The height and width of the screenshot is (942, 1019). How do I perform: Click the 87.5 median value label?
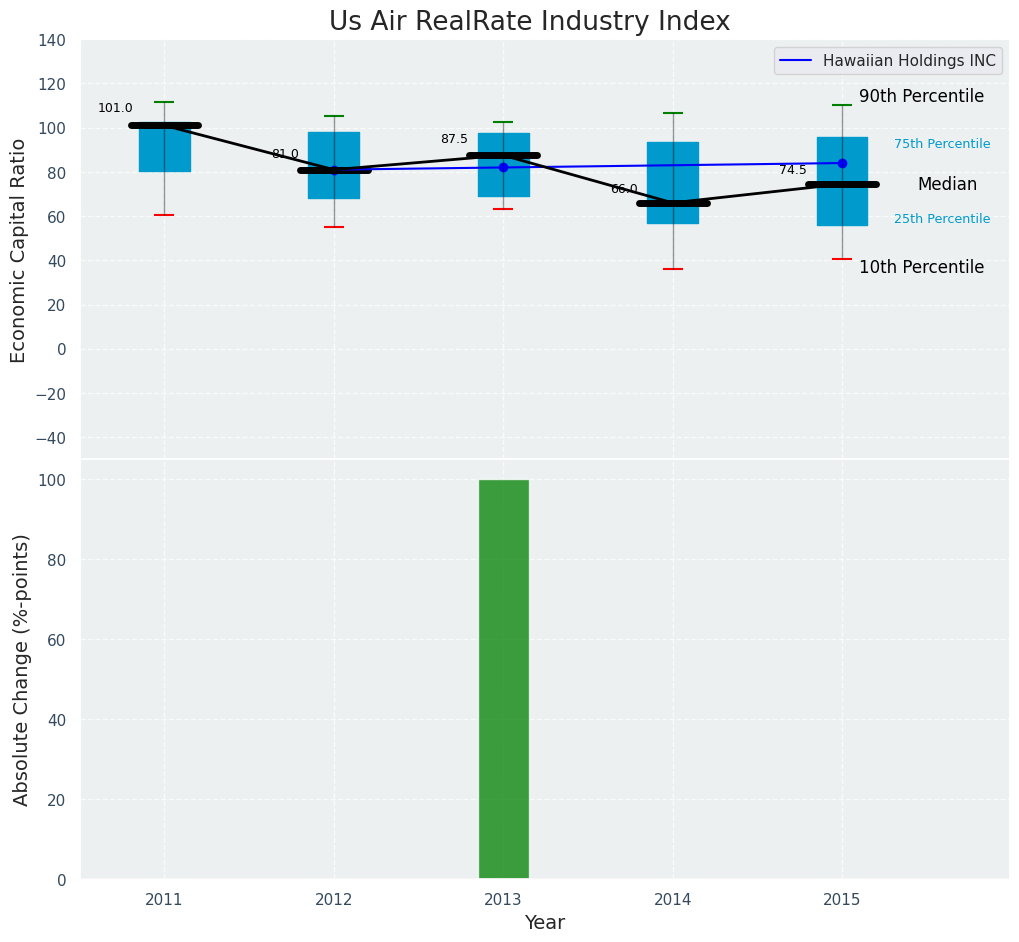(x=454, y=139)
